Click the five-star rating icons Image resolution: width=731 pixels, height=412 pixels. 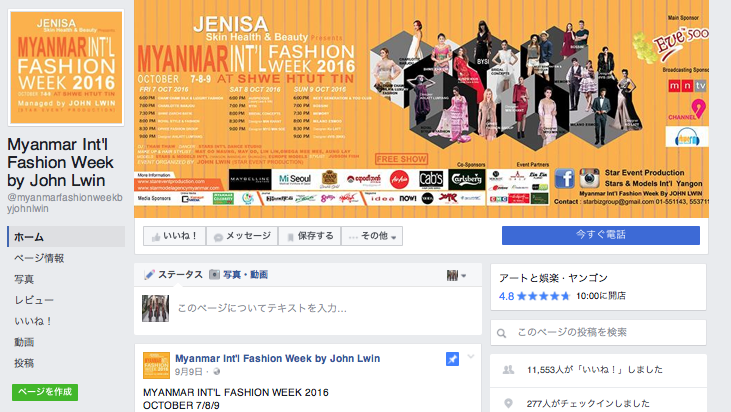tap(543, 296)
